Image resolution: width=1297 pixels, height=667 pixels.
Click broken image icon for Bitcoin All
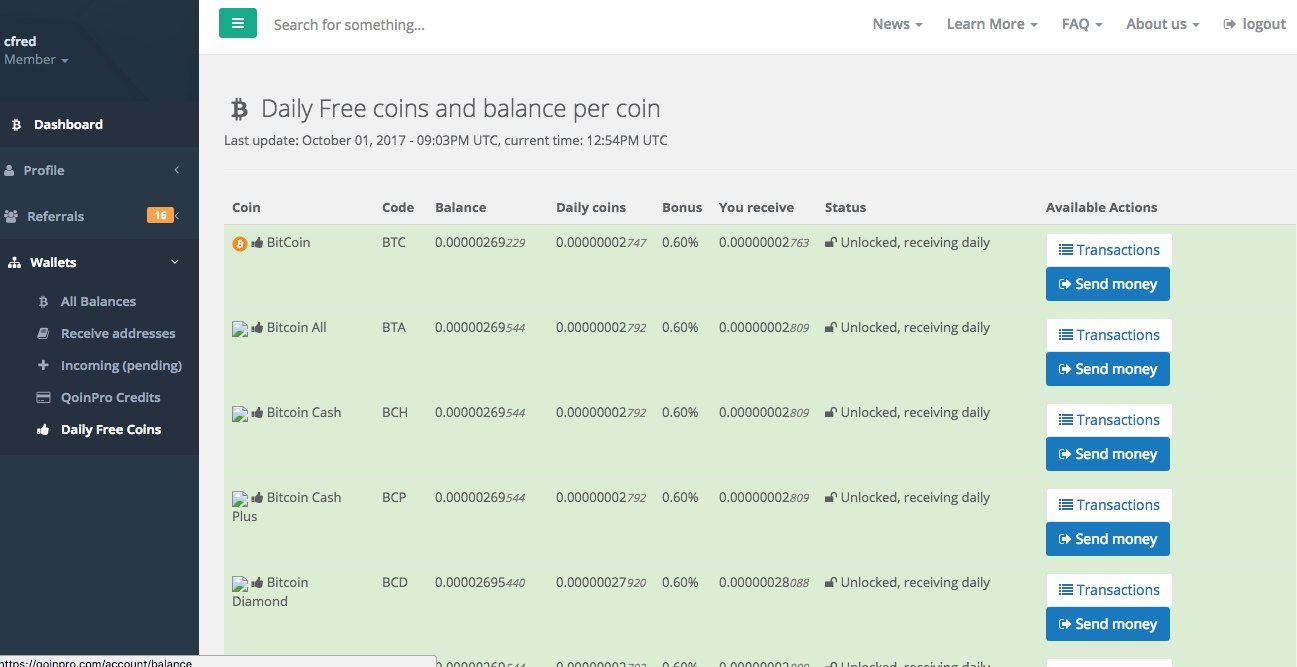(240, 328)
